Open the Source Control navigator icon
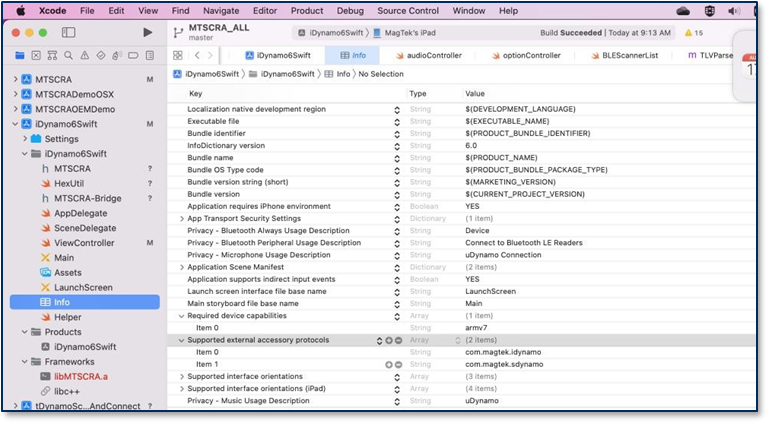This screenshot has height=423, width=768. tap(36, 55)
